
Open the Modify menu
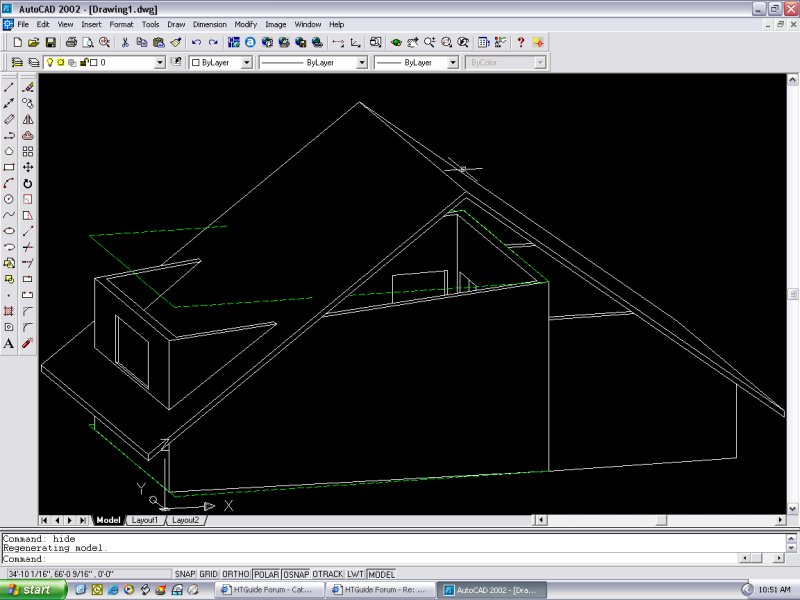(245, 24)
